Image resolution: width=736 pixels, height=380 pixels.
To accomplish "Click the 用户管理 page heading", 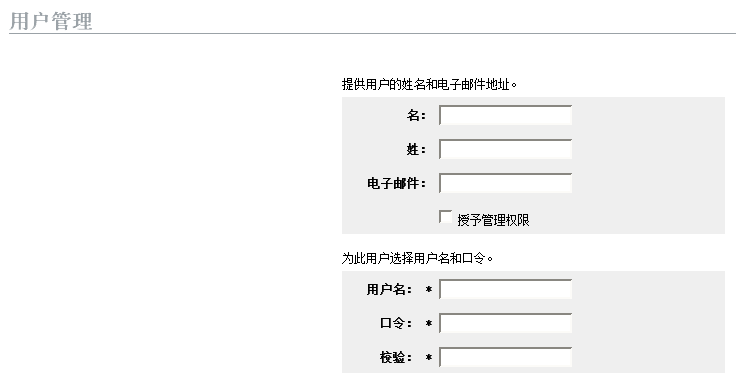I will (x=51, y=21).
